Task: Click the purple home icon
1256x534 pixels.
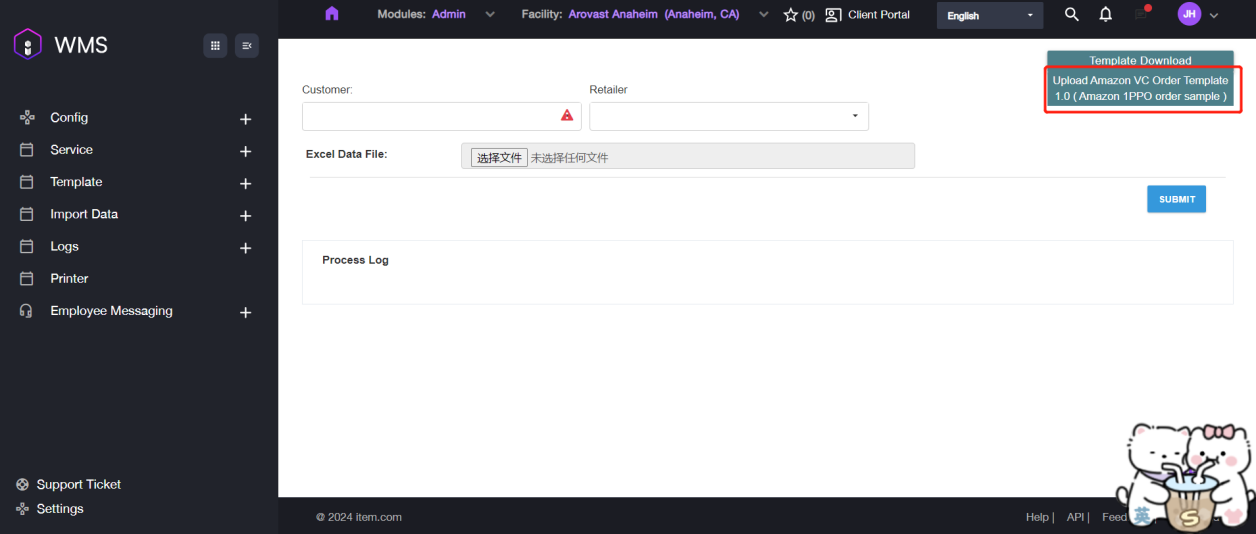Action: [332, 14]
